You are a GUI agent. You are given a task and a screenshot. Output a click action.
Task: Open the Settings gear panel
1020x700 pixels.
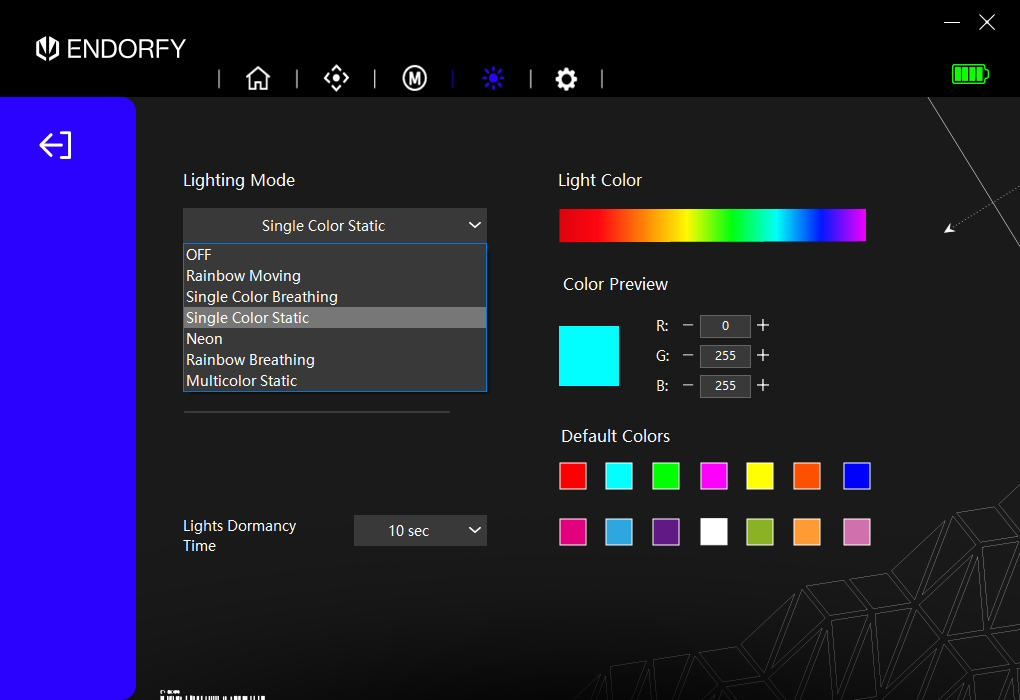pos(566,78)
